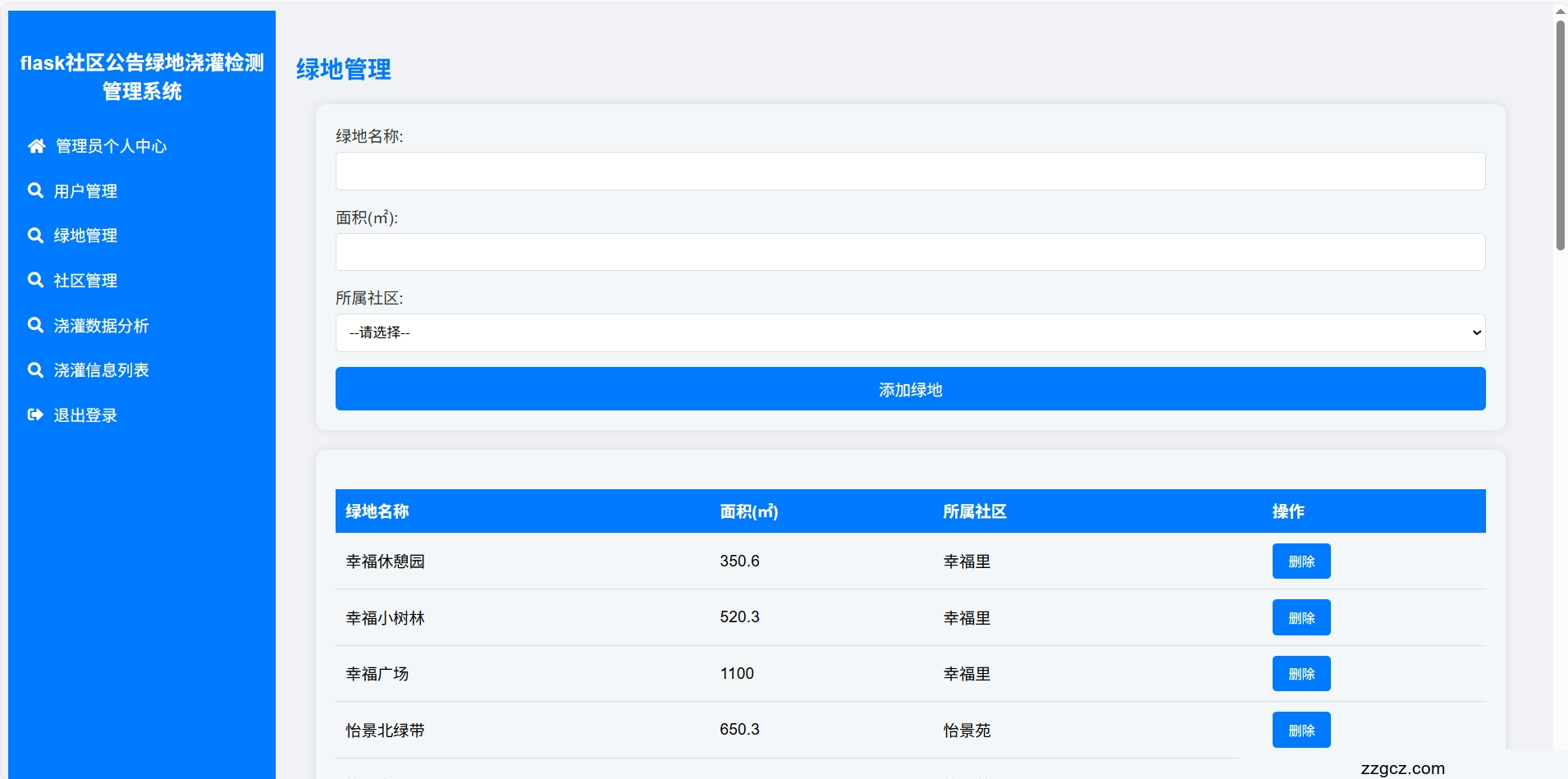Focus the 绿地名称 text field
1568x779 pixels.
click(x=909, y=171)
